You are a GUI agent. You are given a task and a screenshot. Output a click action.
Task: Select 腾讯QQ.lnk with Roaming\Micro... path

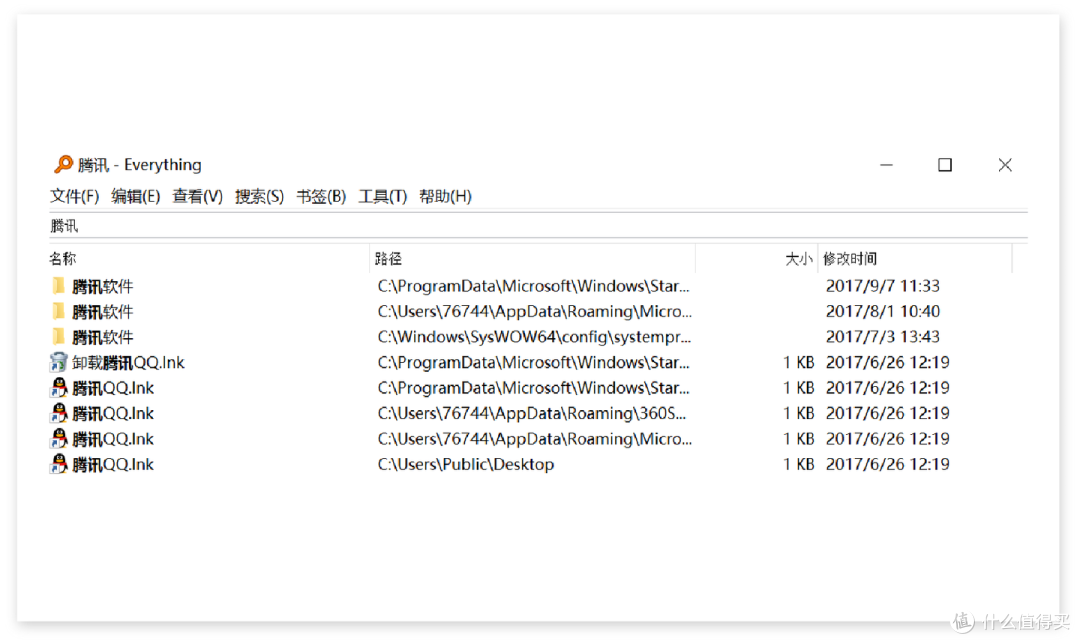click(x=113, y=439)
